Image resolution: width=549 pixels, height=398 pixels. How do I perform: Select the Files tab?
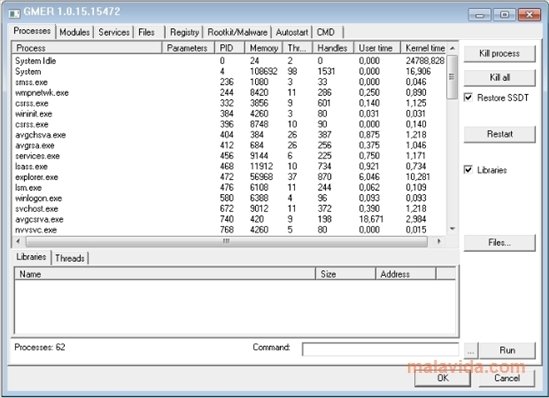tap(146, 32)
